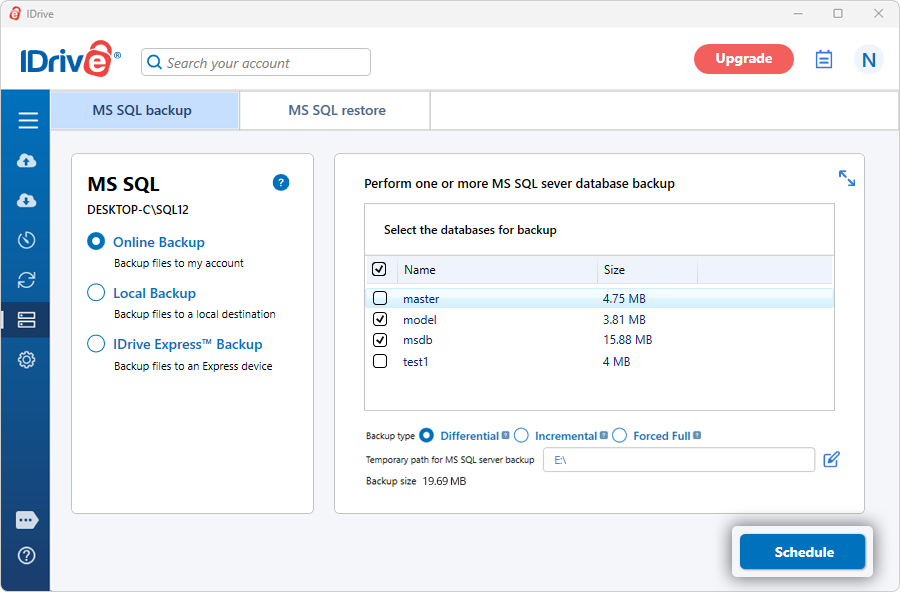Choose Forced Full backup type
Image resolution: width=900 pixels, height=592 pixels.
click(619, 435)
